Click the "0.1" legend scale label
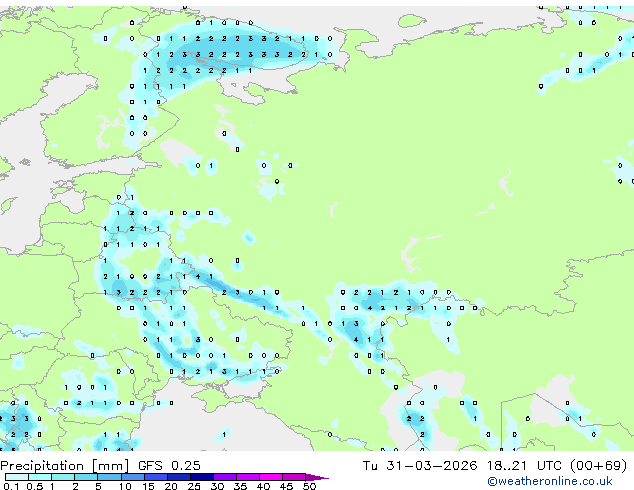 [x=11, y=486]
